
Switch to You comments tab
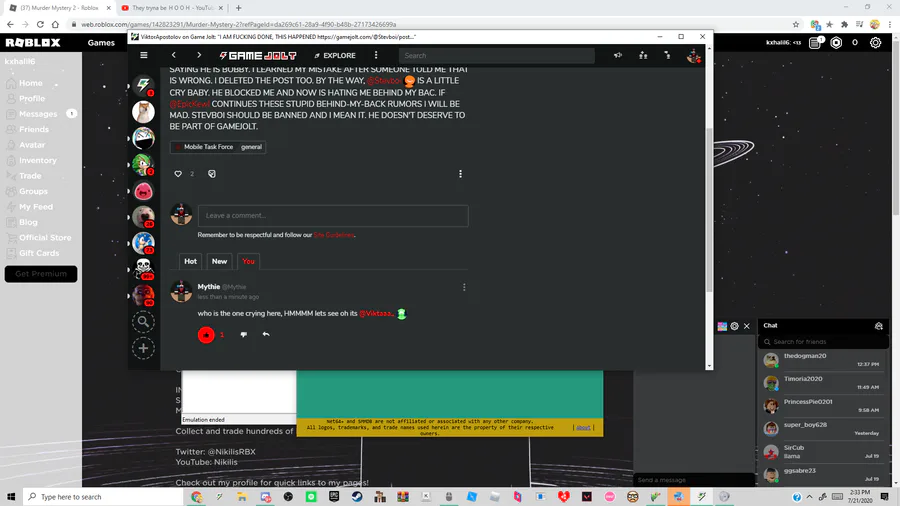click(x=248, y=261)
